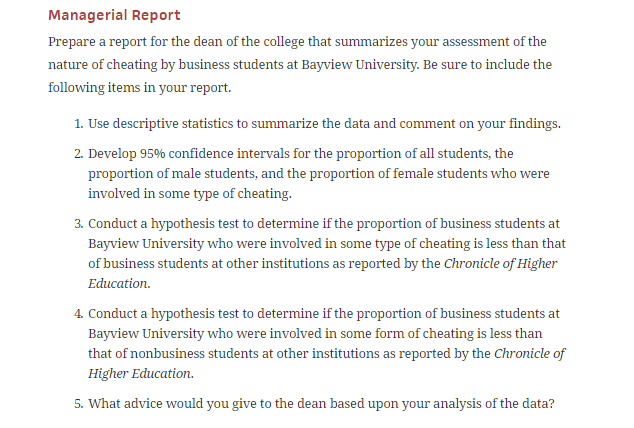Click list number 4 marker
The height and width of the screenshot is (428, 634).
tap(77, 313)
